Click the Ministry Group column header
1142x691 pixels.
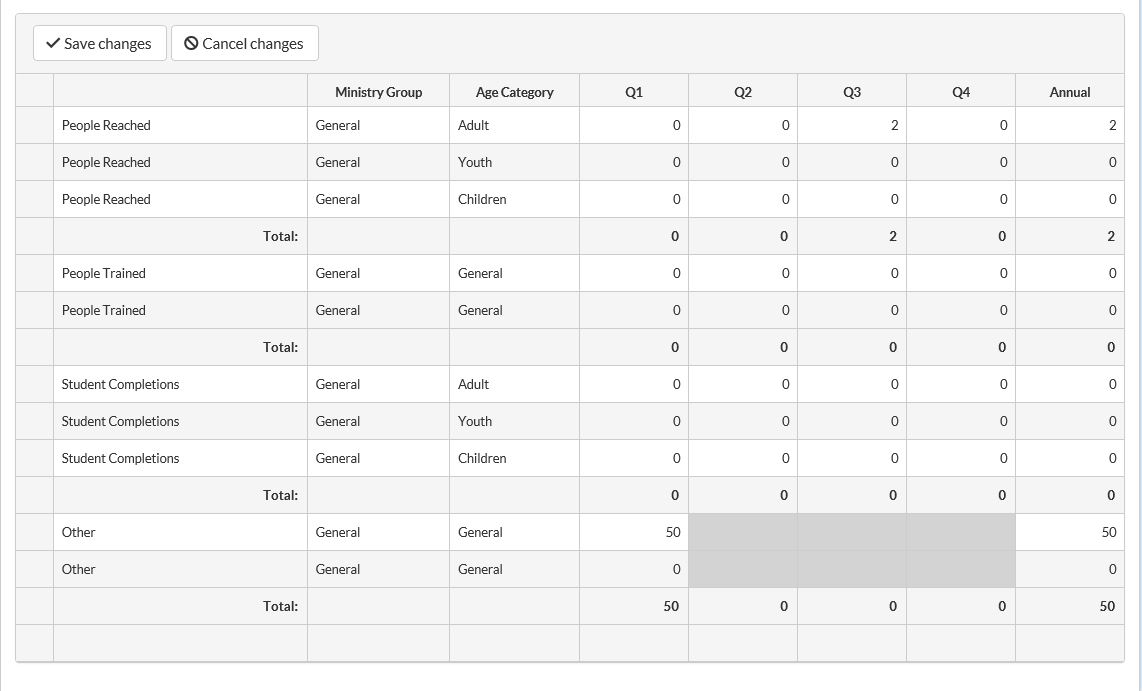(378, 92)
